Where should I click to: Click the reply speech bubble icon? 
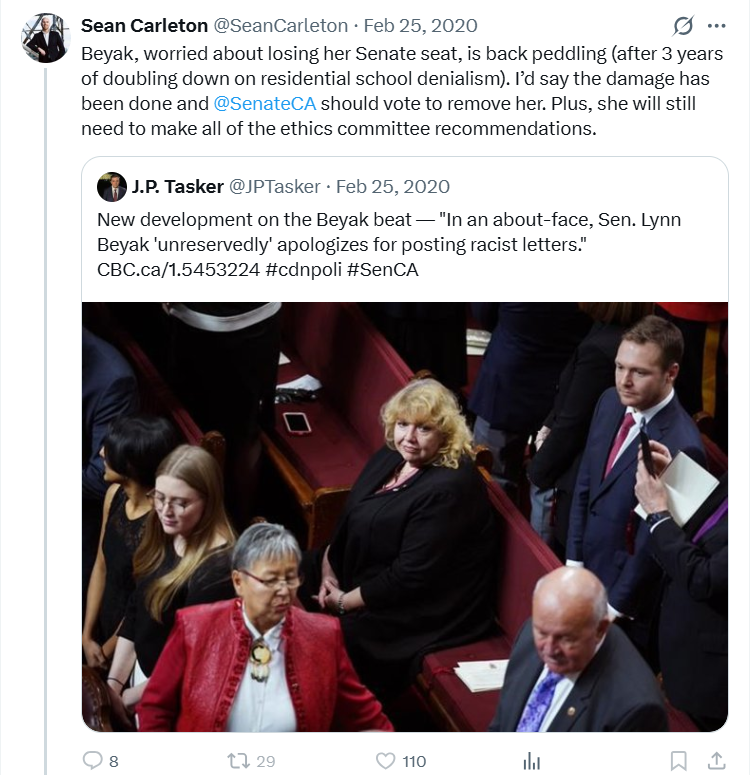[92, 760]
